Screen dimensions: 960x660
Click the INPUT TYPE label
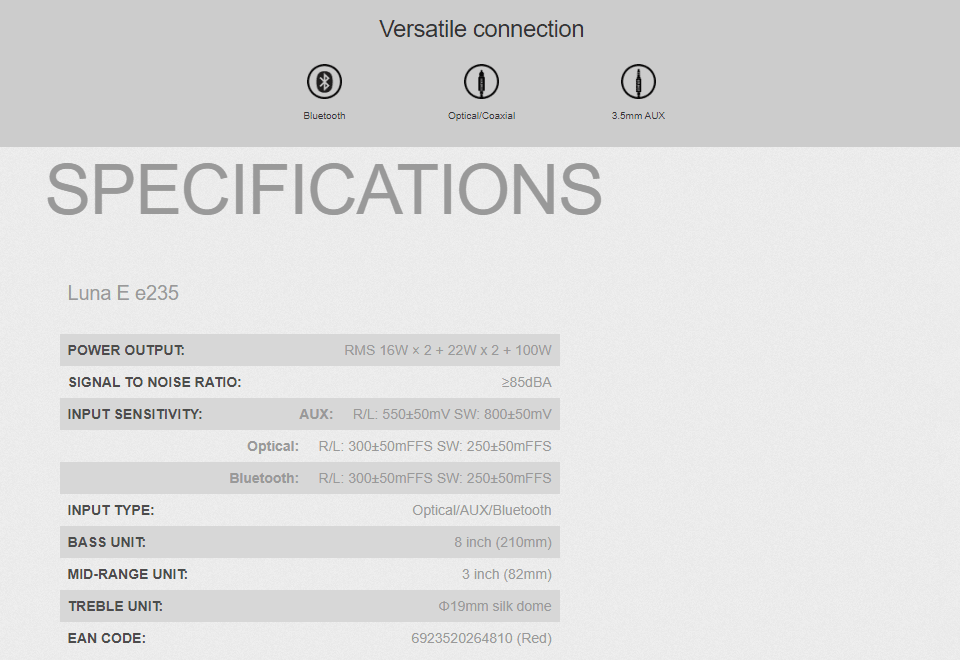(111, 510)
